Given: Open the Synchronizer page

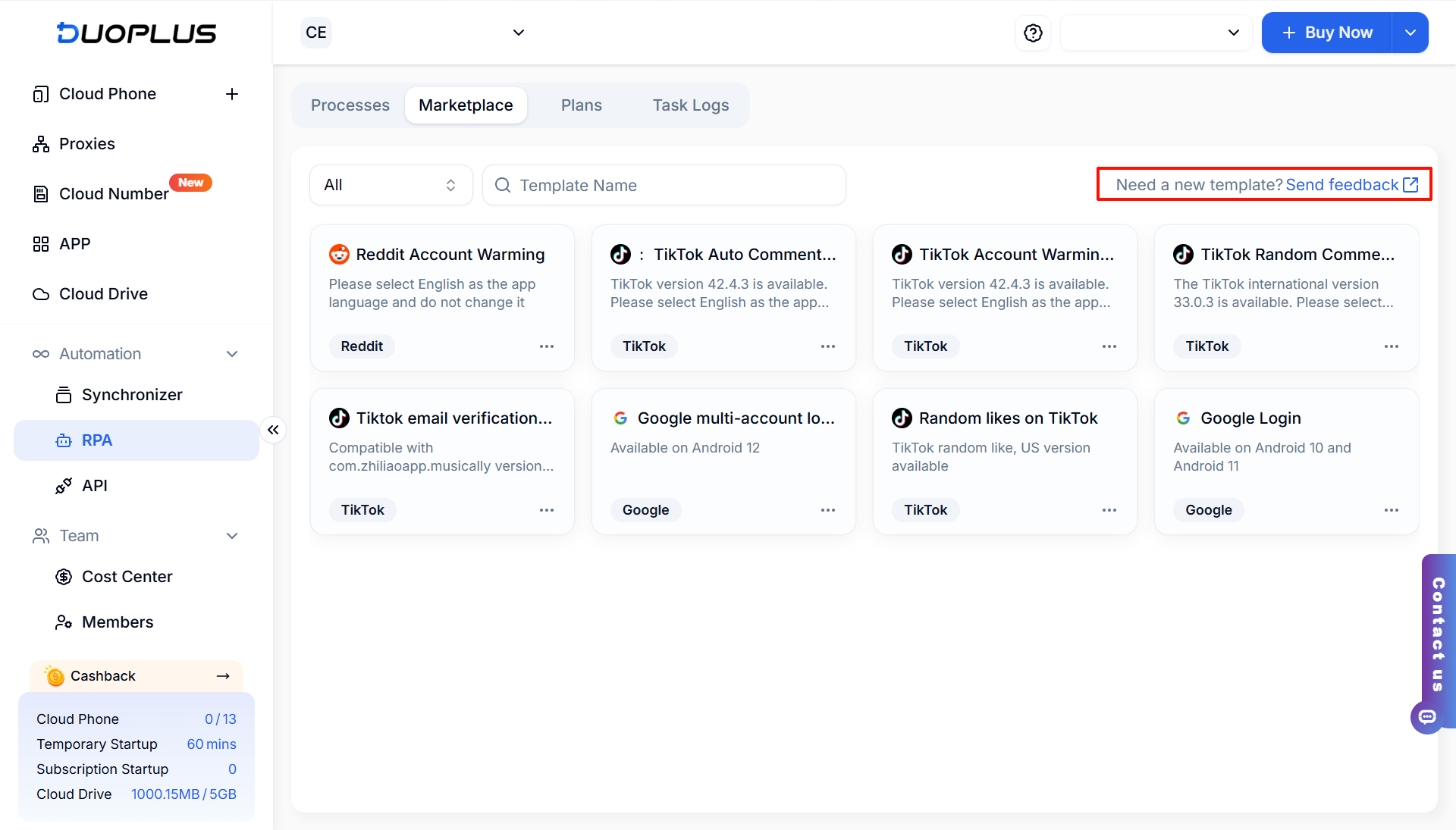Looking at the screenshot, I should 132,395.
